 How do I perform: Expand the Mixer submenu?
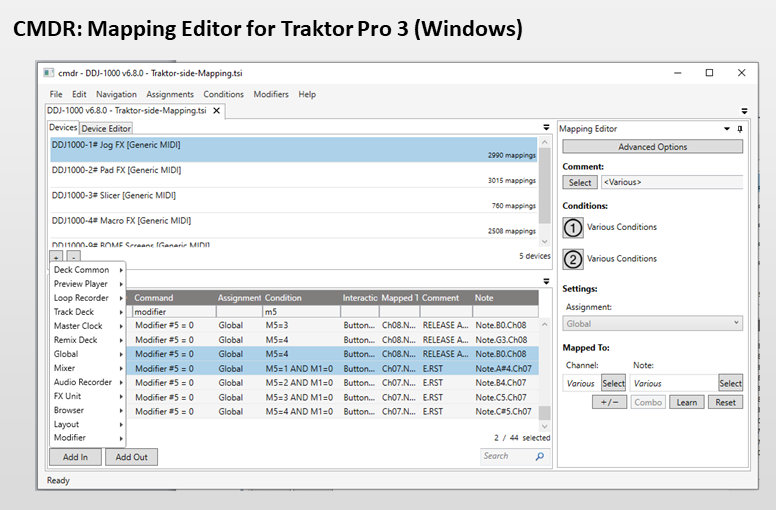click(88, 368)
